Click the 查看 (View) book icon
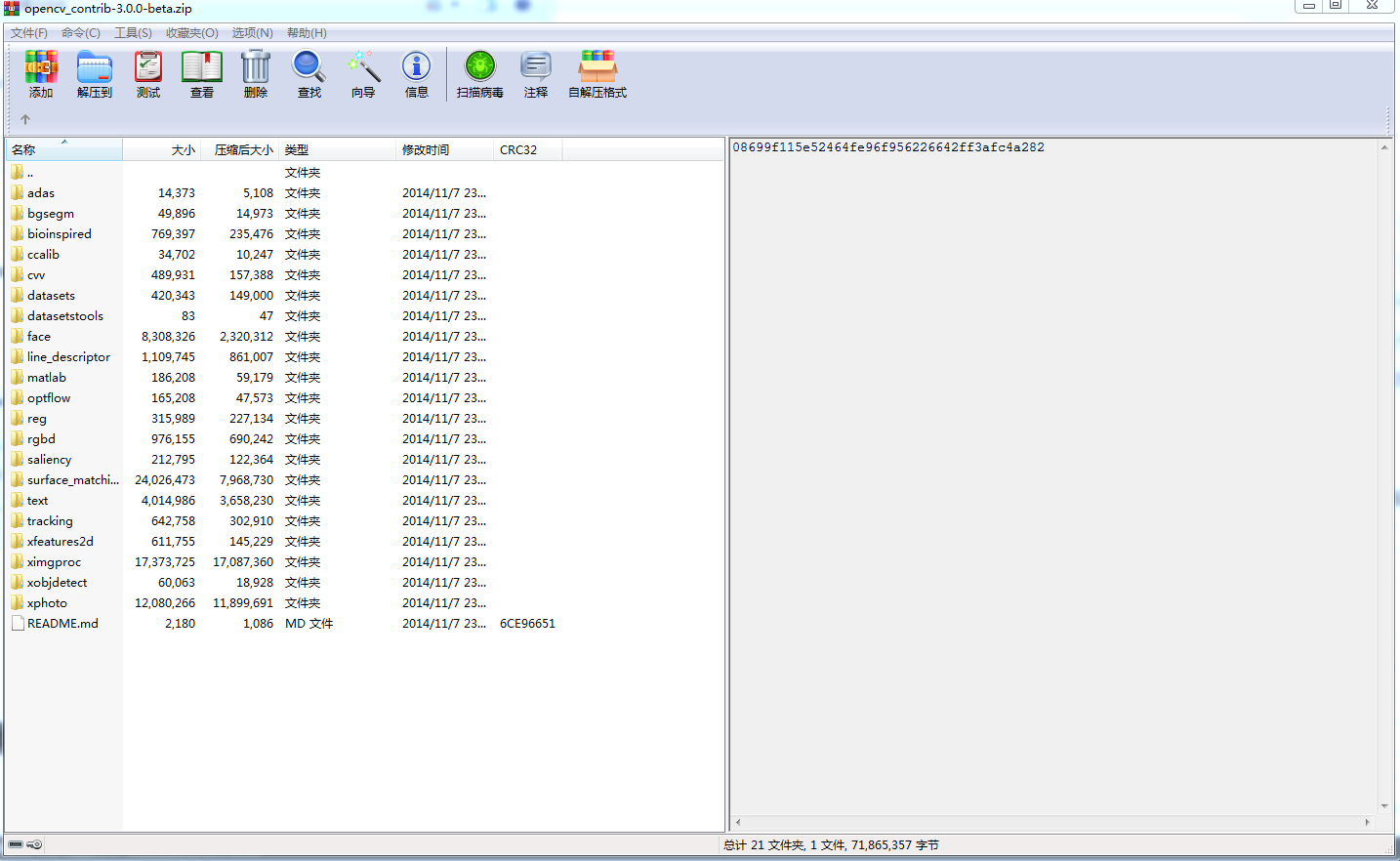Viewport: 1400px width, 861px height. pyautogui.click(x=202, y=66)
